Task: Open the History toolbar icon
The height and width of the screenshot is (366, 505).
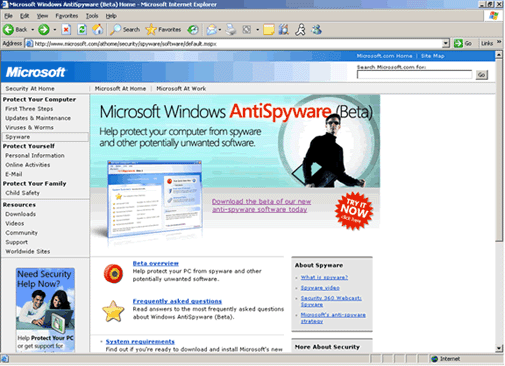Action: (x=193, y=30)
